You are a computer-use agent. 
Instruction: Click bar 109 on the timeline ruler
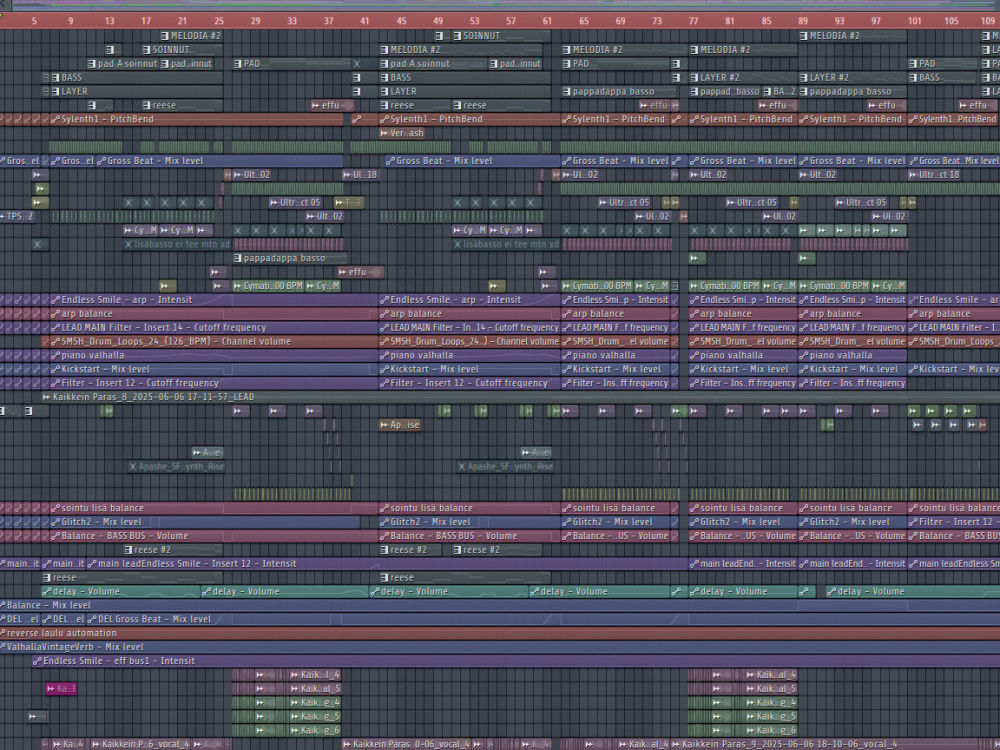[987, 21]
